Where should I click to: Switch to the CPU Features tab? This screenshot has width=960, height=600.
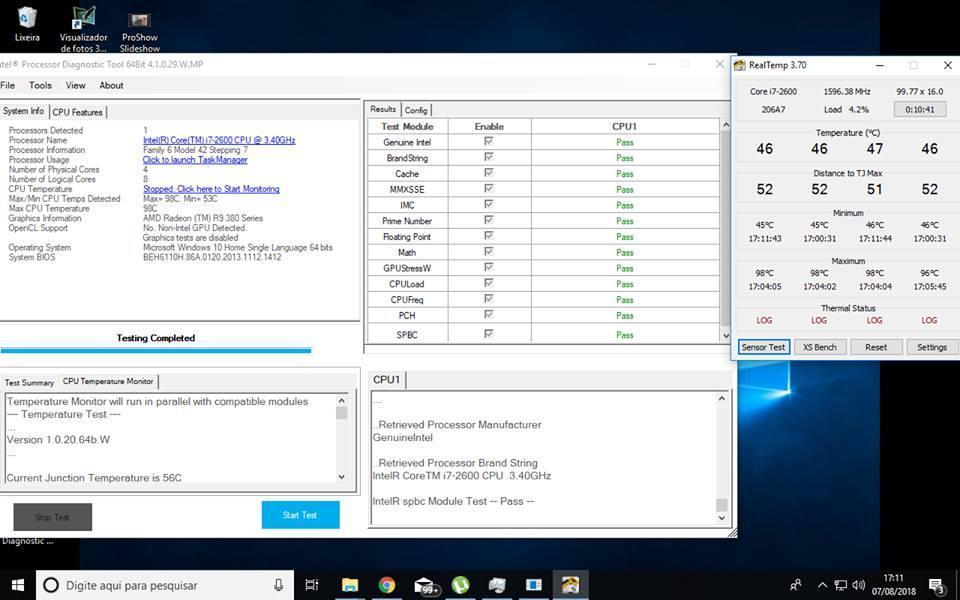(77, 112)
